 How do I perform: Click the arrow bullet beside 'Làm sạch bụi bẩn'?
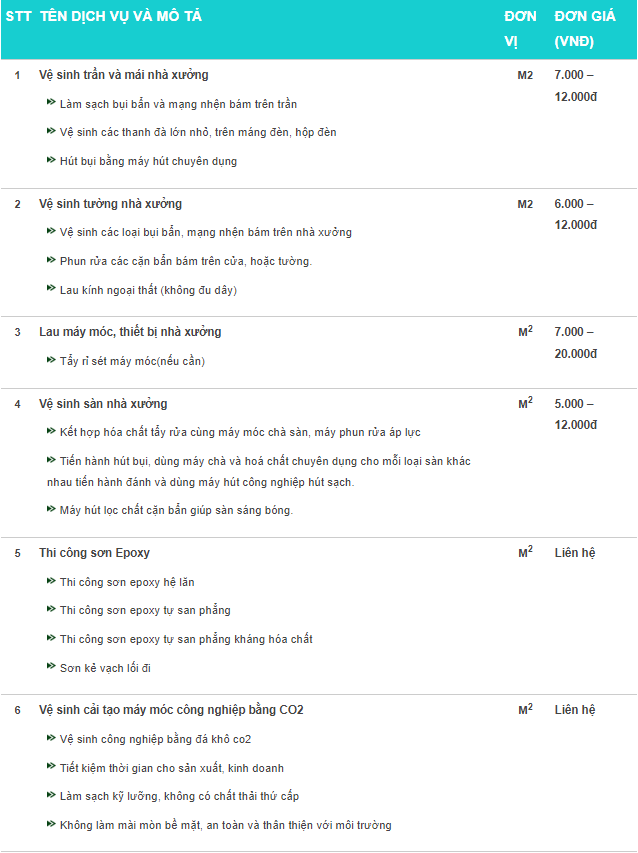point(51,103)
